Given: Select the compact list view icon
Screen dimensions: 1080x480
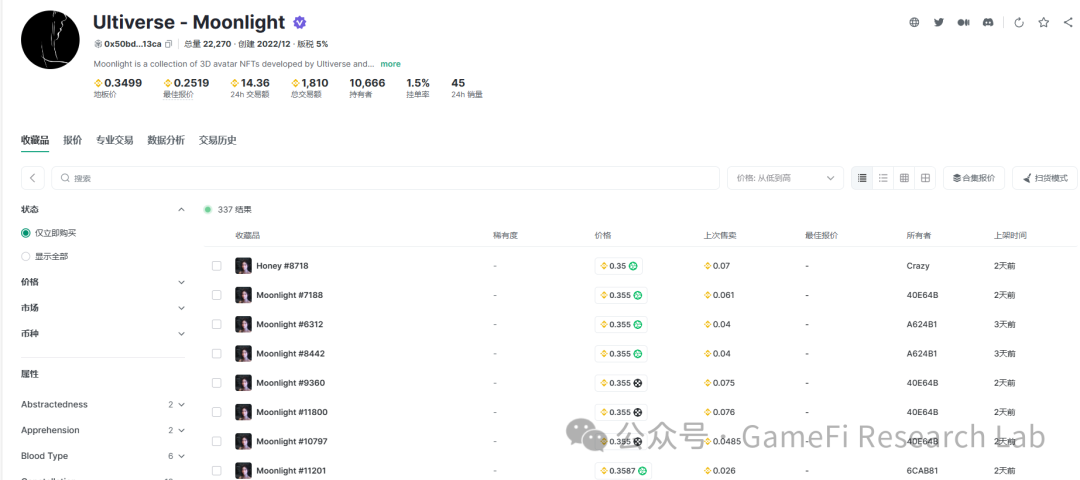Looking at the screenshot, I should pyautogui.click(x=883, y=178).
